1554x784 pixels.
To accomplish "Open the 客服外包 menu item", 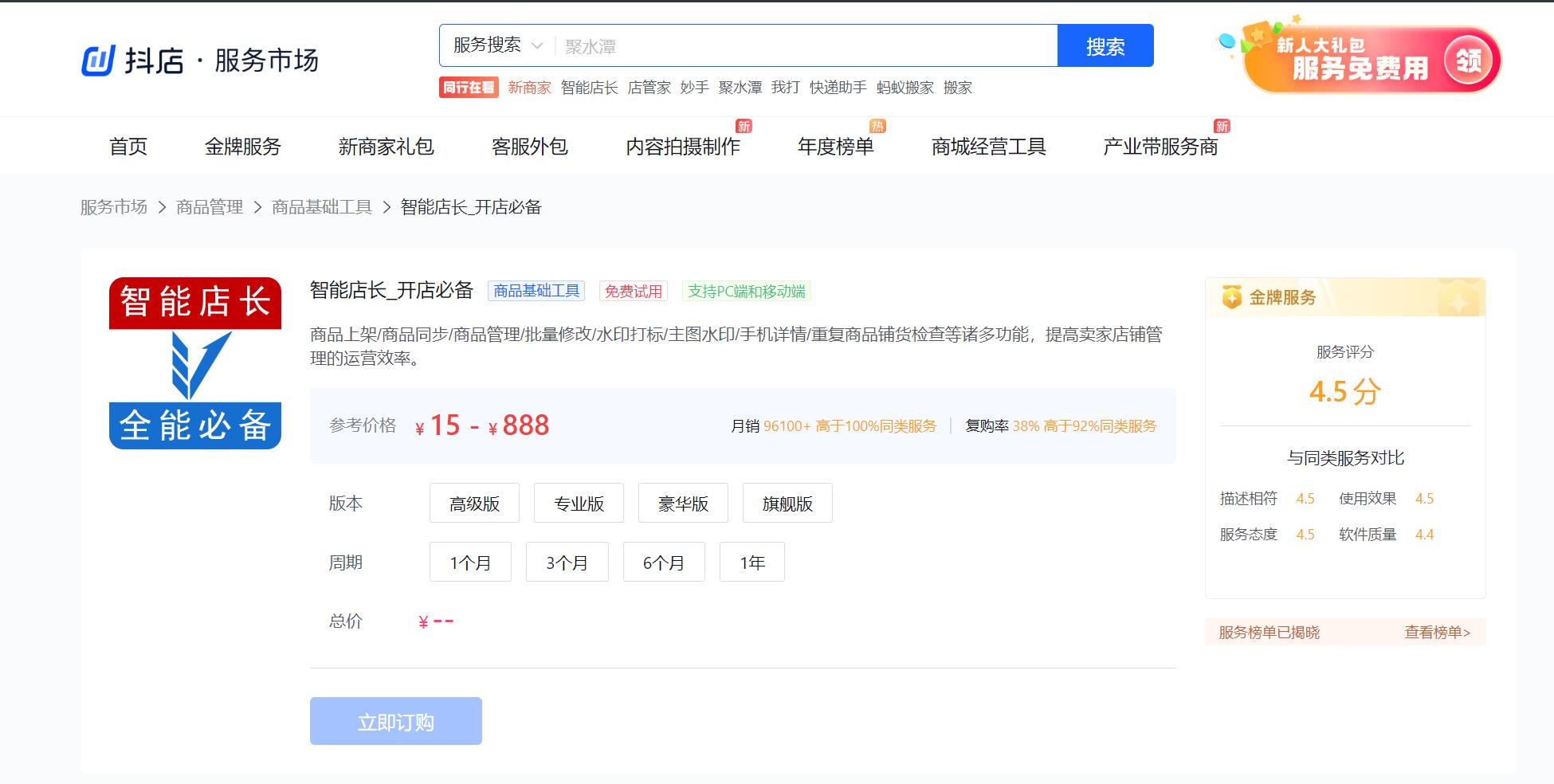I will pos(530,146).
